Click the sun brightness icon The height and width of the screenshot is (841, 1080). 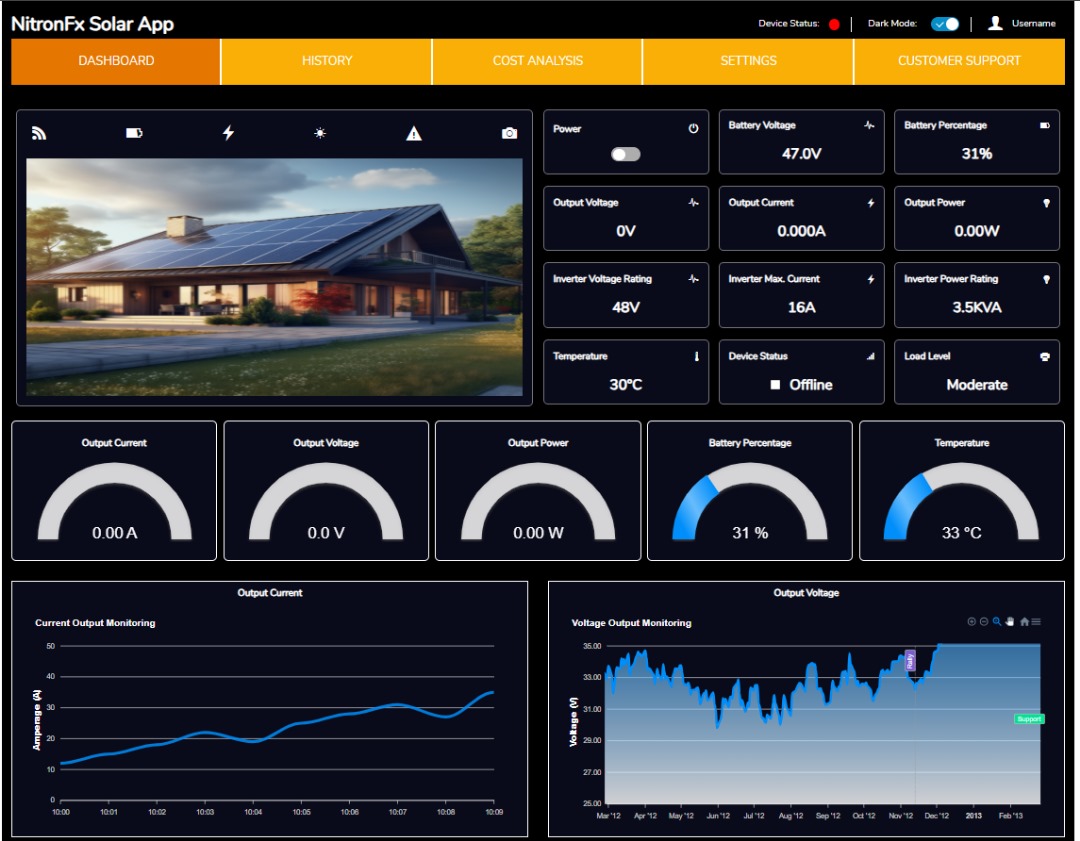pyautogui.click(x=320, y=133)
